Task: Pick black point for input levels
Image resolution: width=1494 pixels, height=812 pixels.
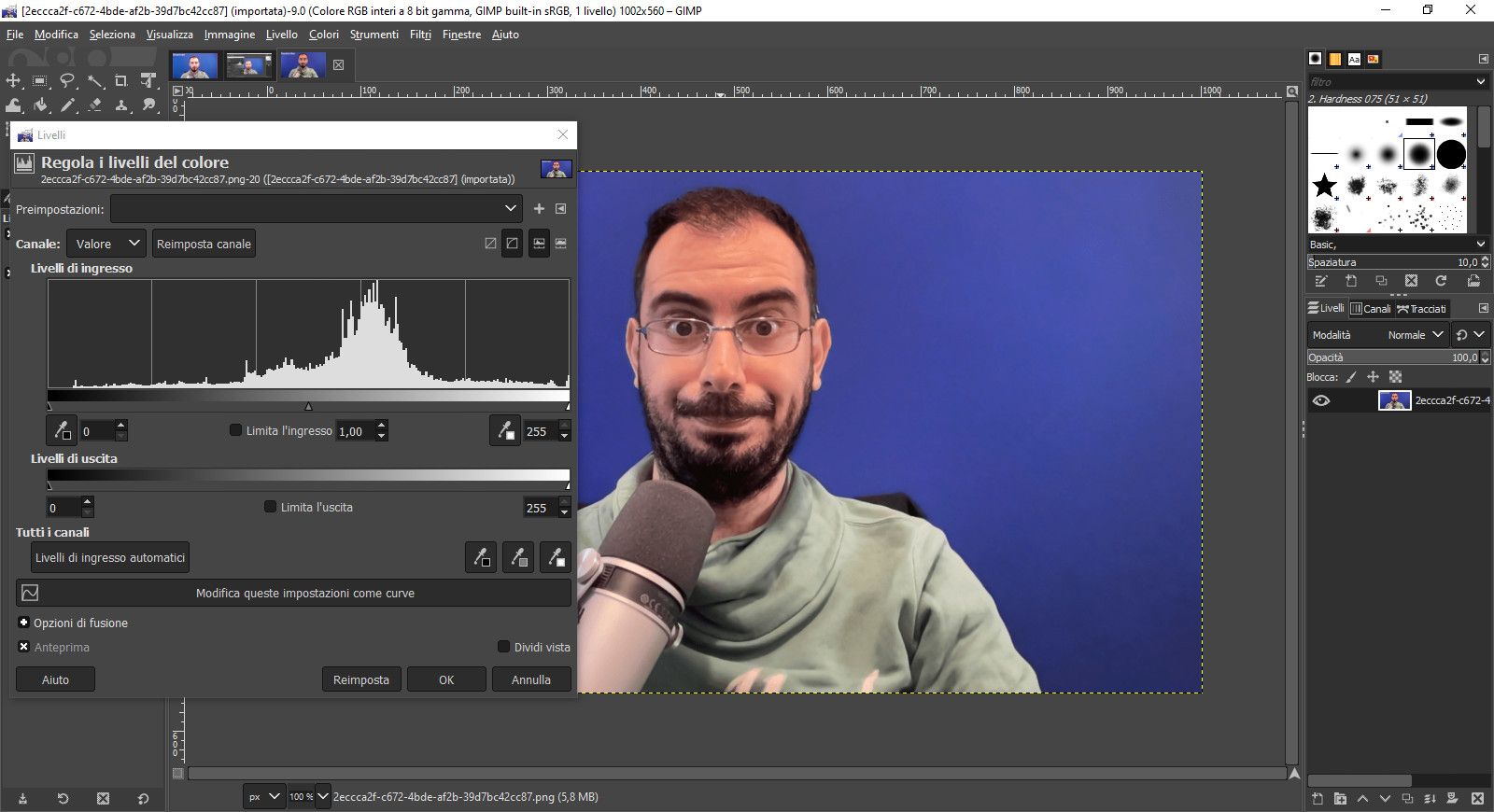Action: tap(62, 430)
